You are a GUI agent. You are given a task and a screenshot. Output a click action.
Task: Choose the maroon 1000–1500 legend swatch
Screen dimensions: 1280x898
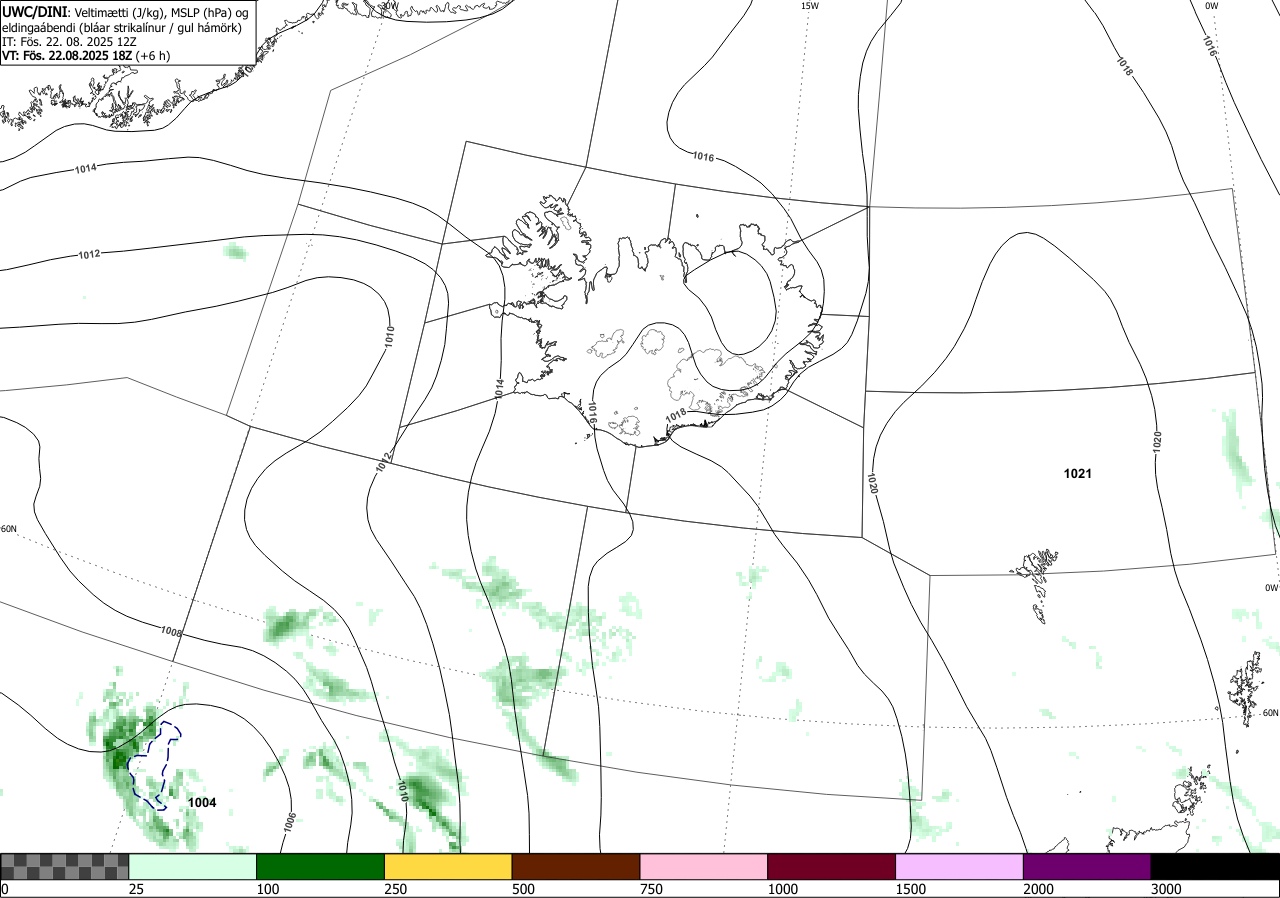pos(832,866)
